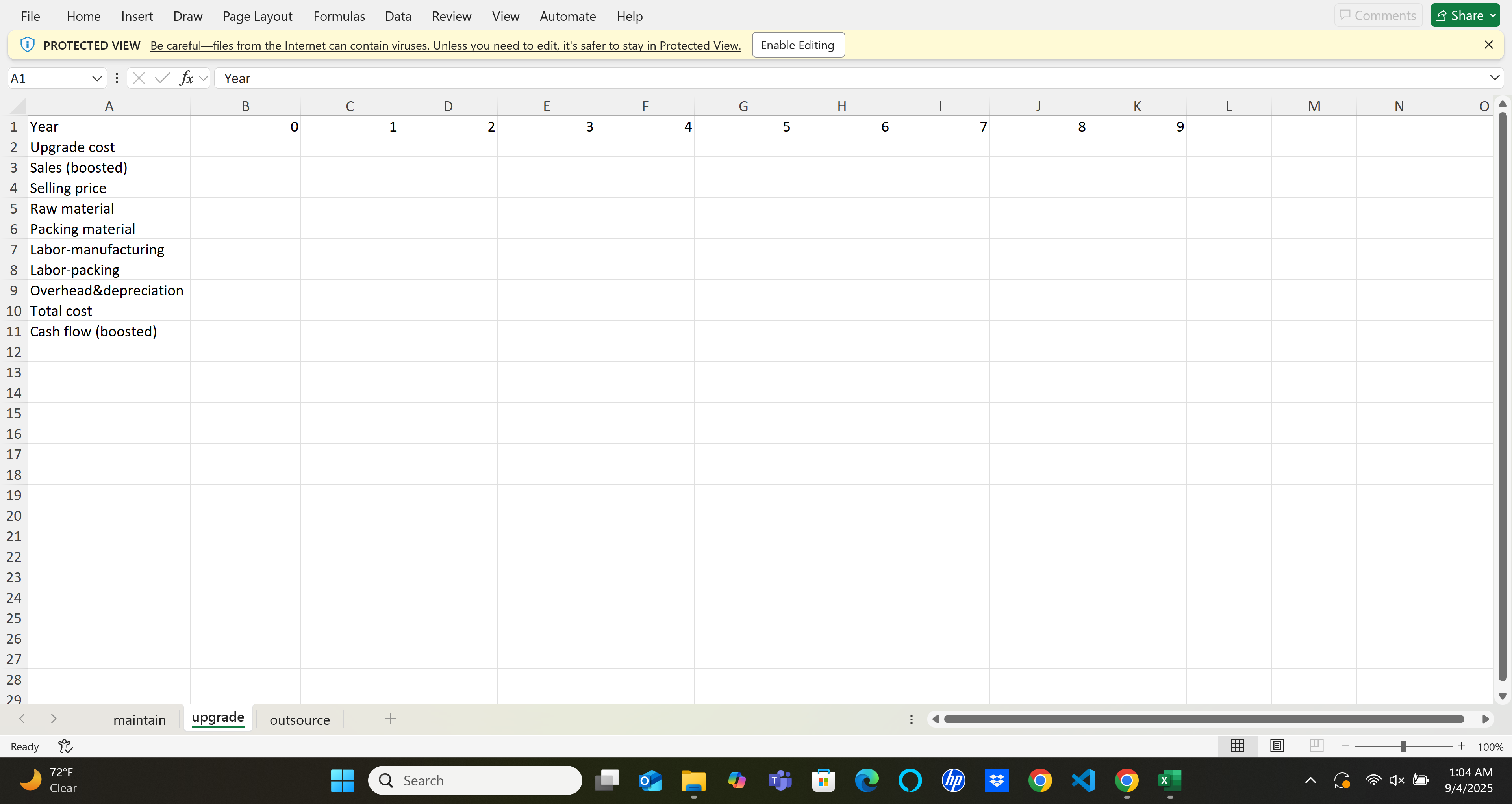Adjust the zoom slider
The width and height of the screenshot is (1512, 804).
coord(1404,745)
